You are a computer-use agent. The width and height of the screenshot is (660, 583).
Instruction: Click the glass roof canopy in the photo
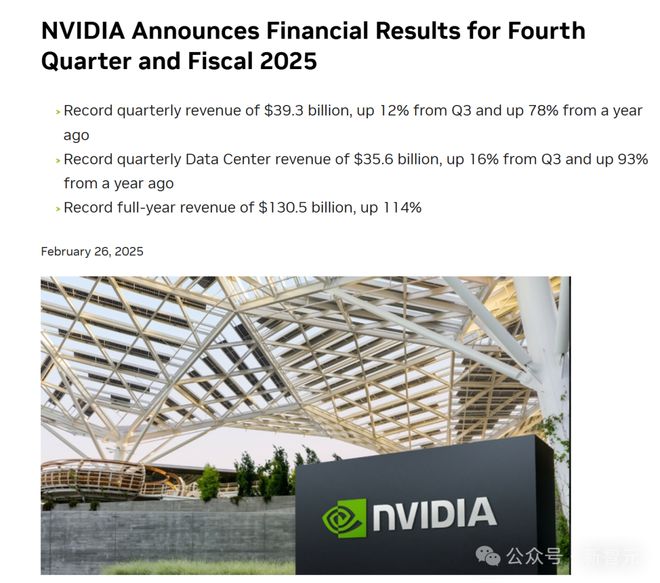300,340
